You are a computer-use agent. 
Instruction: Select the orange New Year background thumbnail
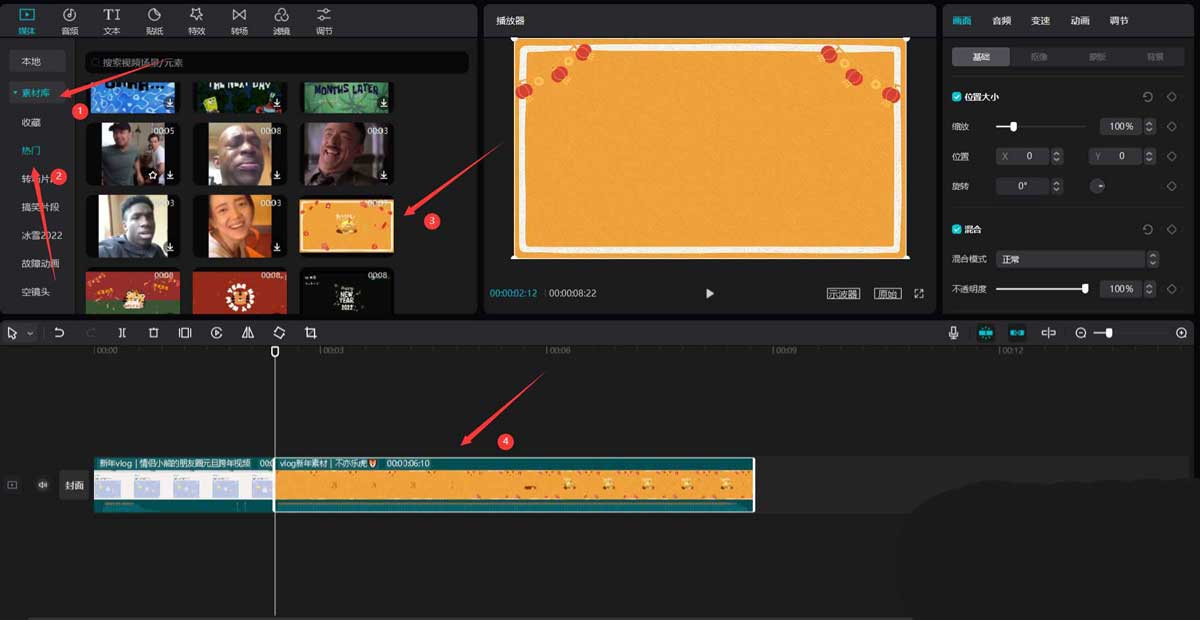point(347,226)
